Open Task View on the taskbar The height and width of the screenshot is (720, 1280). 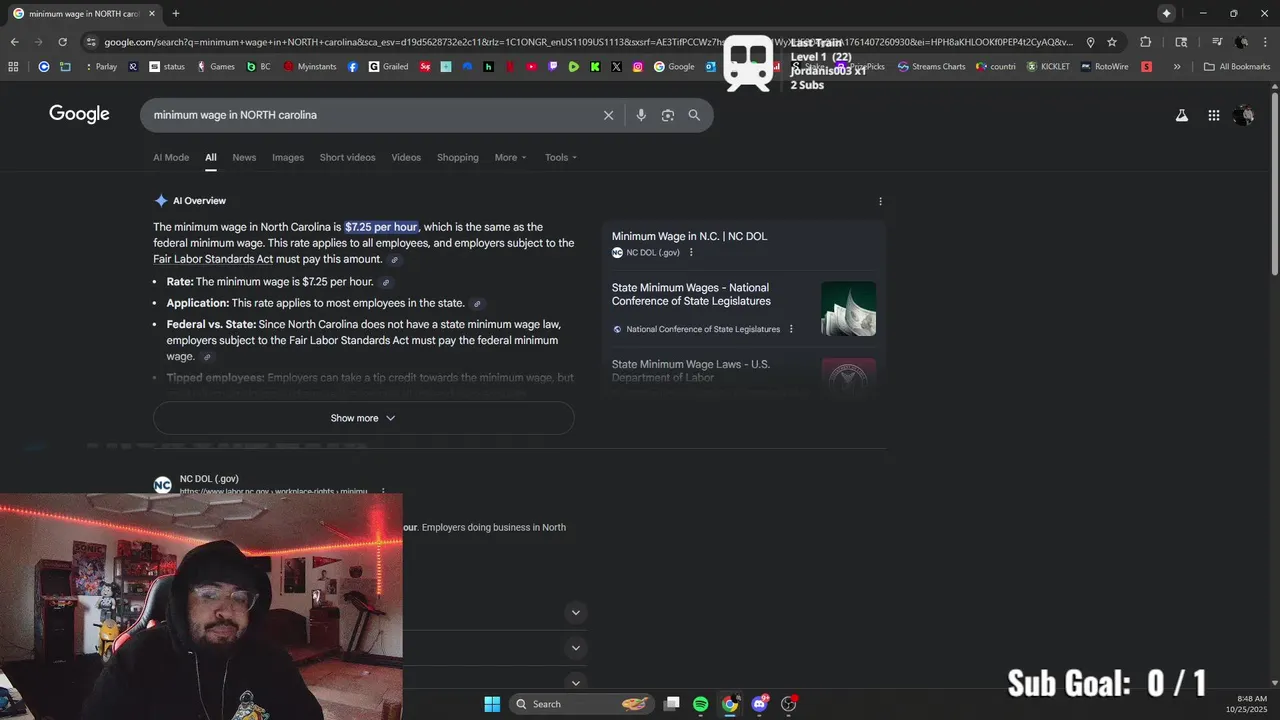click(x=671, y=704)
